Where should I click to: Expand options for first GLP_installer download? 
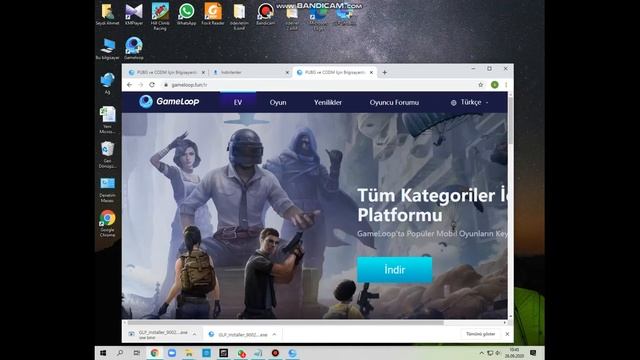195,334
